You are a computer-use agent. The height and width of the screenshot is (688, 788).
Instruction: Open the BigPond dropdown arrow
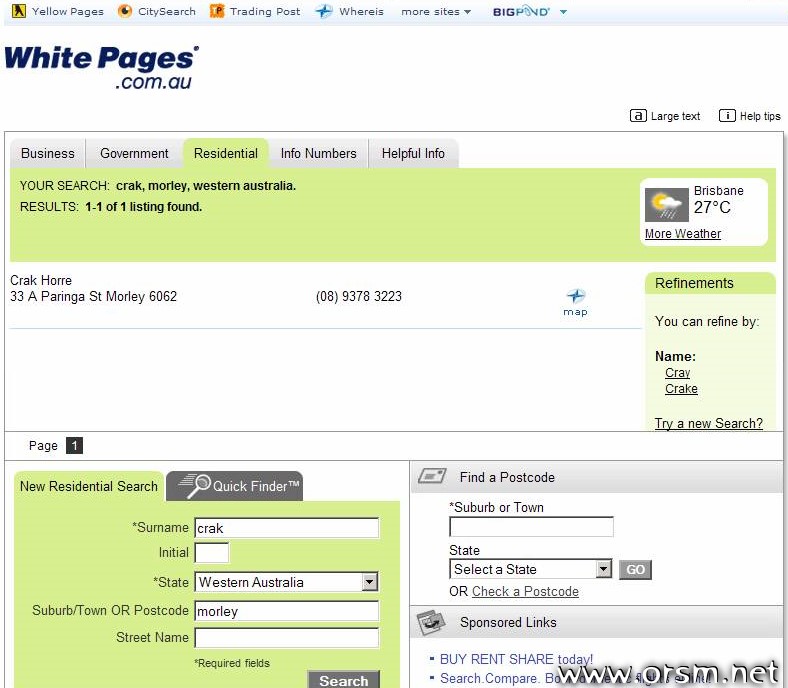[563, 12]
